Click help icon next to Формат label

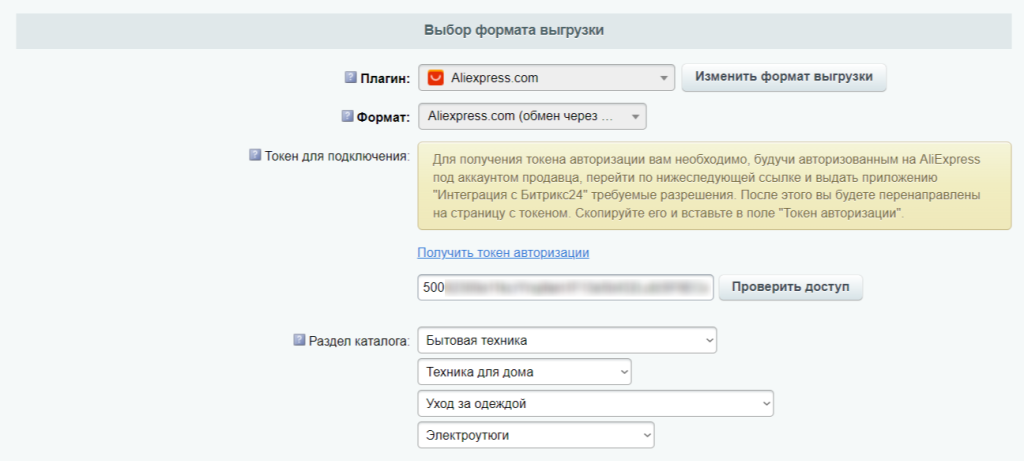[x=347, y=117]
